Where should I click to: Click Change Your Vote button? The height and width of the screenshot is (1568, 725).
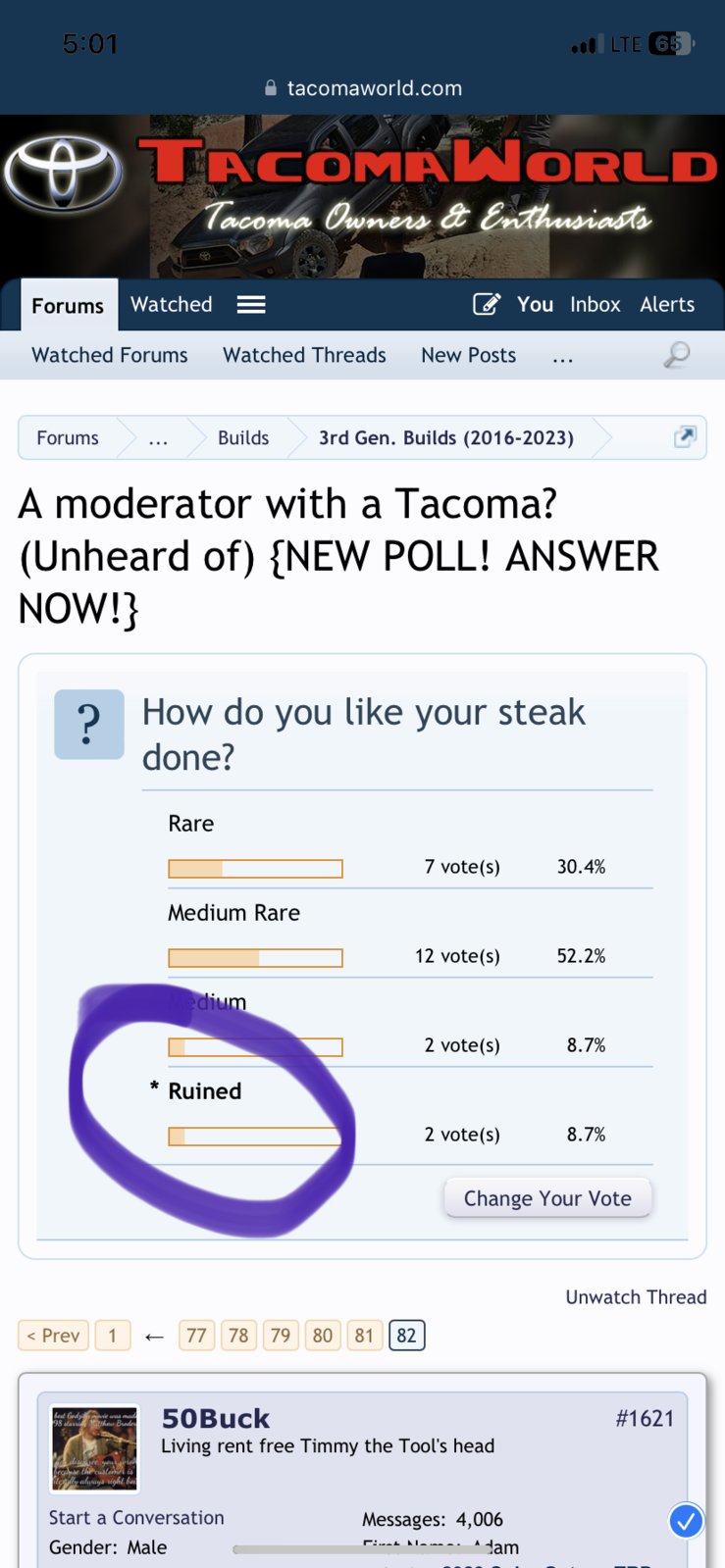tap(547, 1198)
